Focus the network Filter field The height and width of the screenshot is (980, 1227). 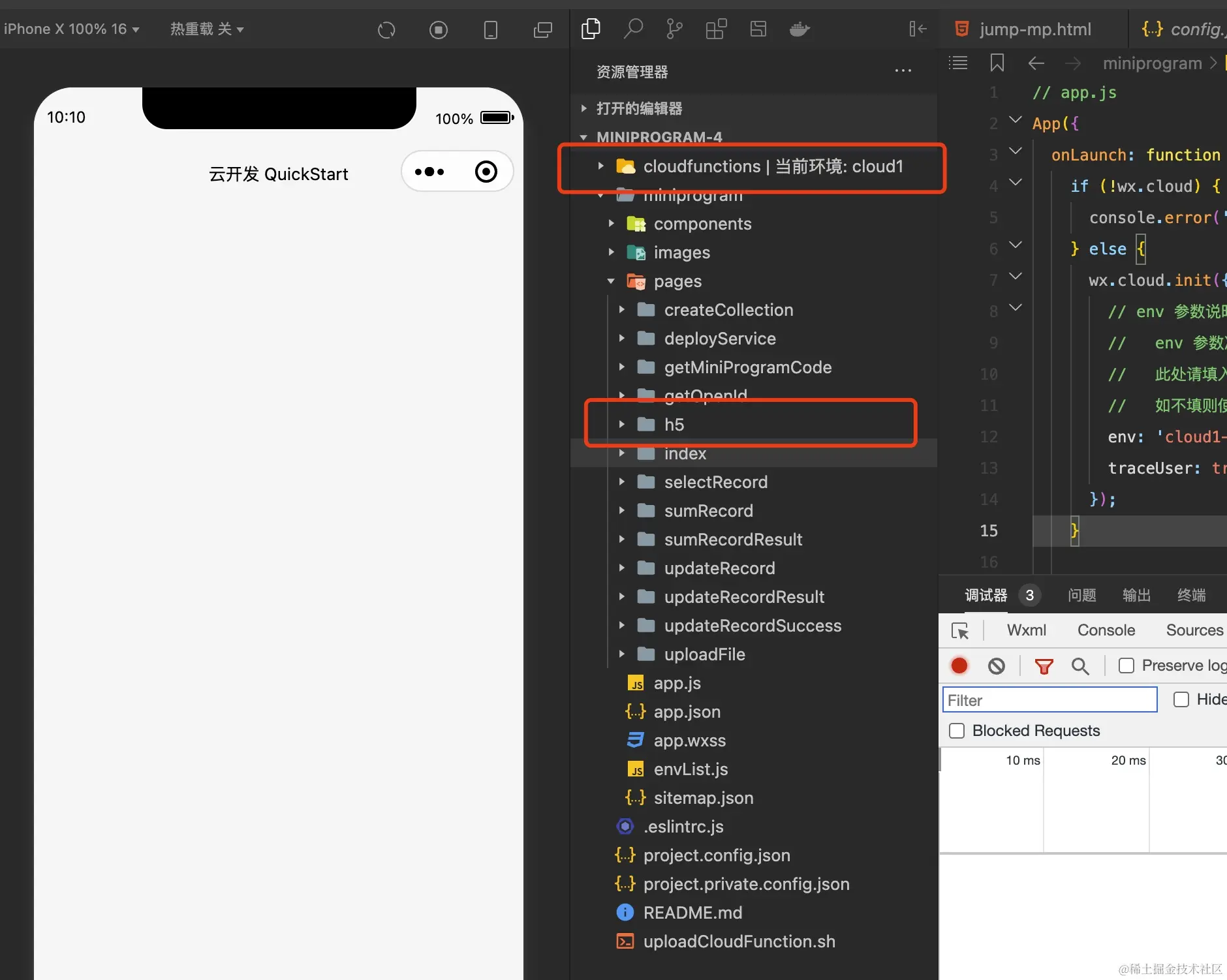1049,700
